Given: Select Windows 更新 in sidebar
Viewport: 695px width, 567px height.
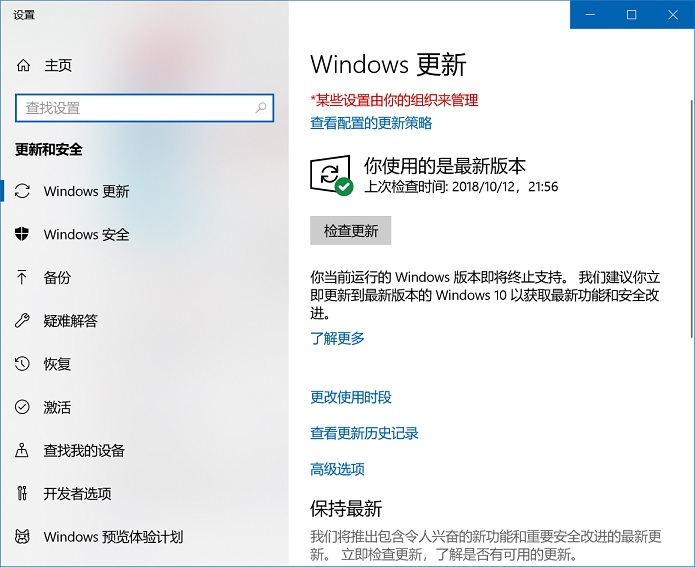Looking at the screenshot, I should [144, 191].
